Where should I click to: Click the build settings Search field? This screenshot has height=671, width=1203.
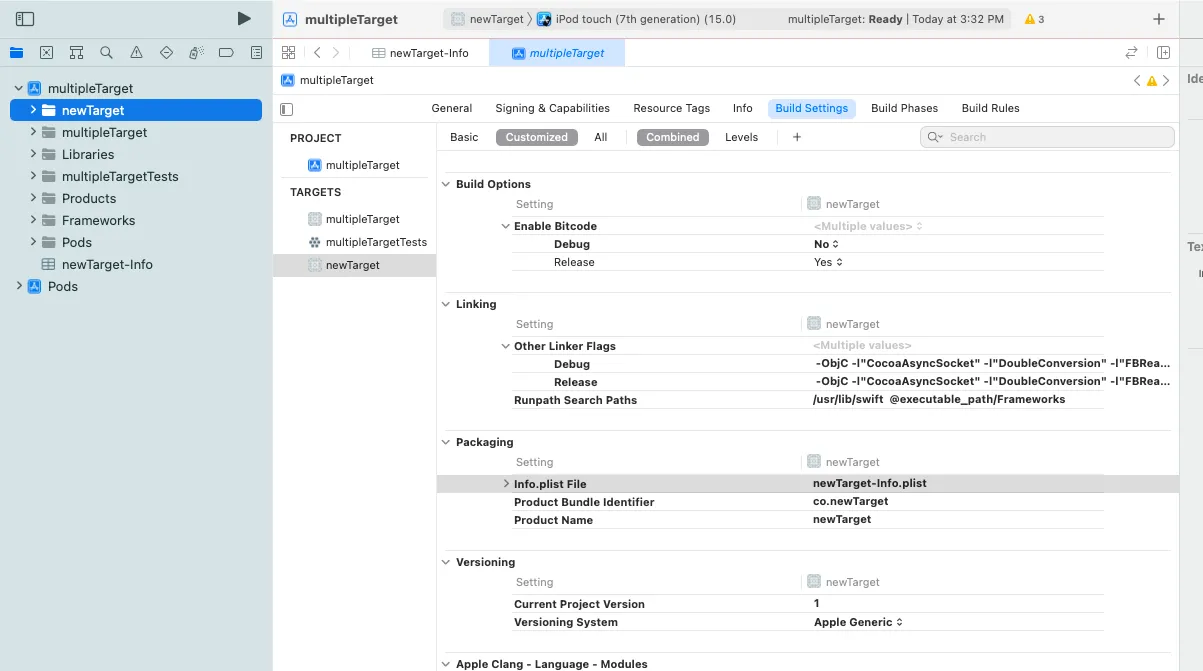1047,137
